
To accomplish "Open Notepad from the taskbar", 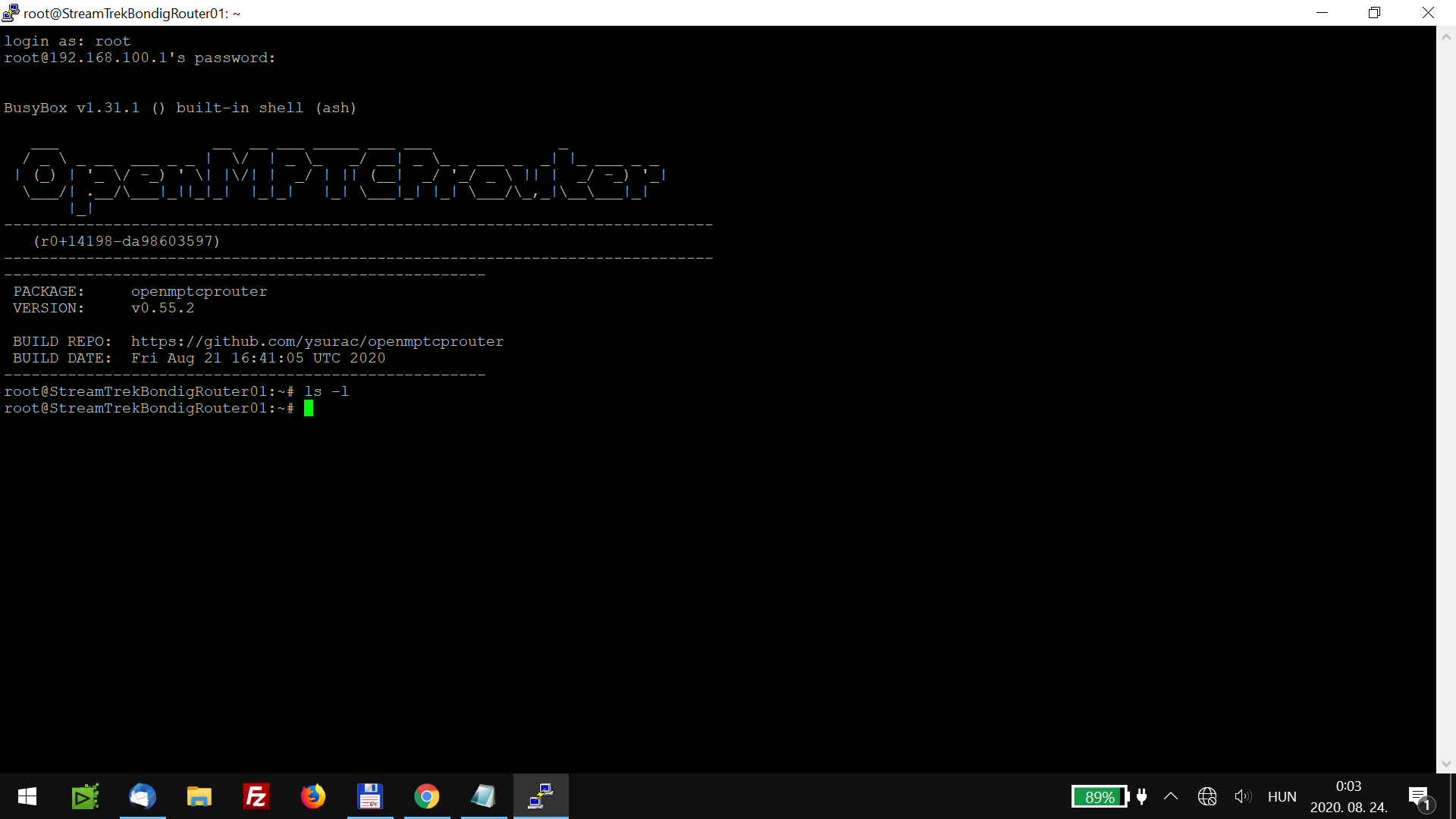I will (x=484, y=796).
